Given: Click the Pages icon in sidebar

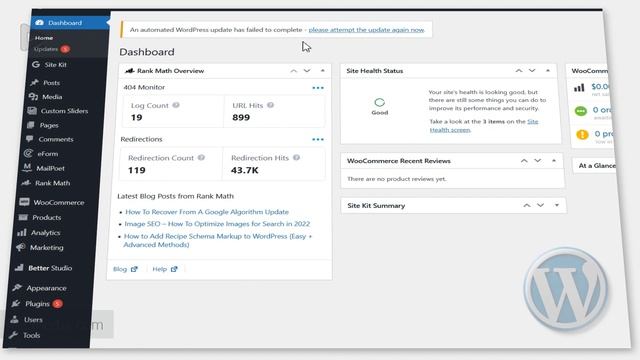Looking at the screenshot, I should point(31,125).
